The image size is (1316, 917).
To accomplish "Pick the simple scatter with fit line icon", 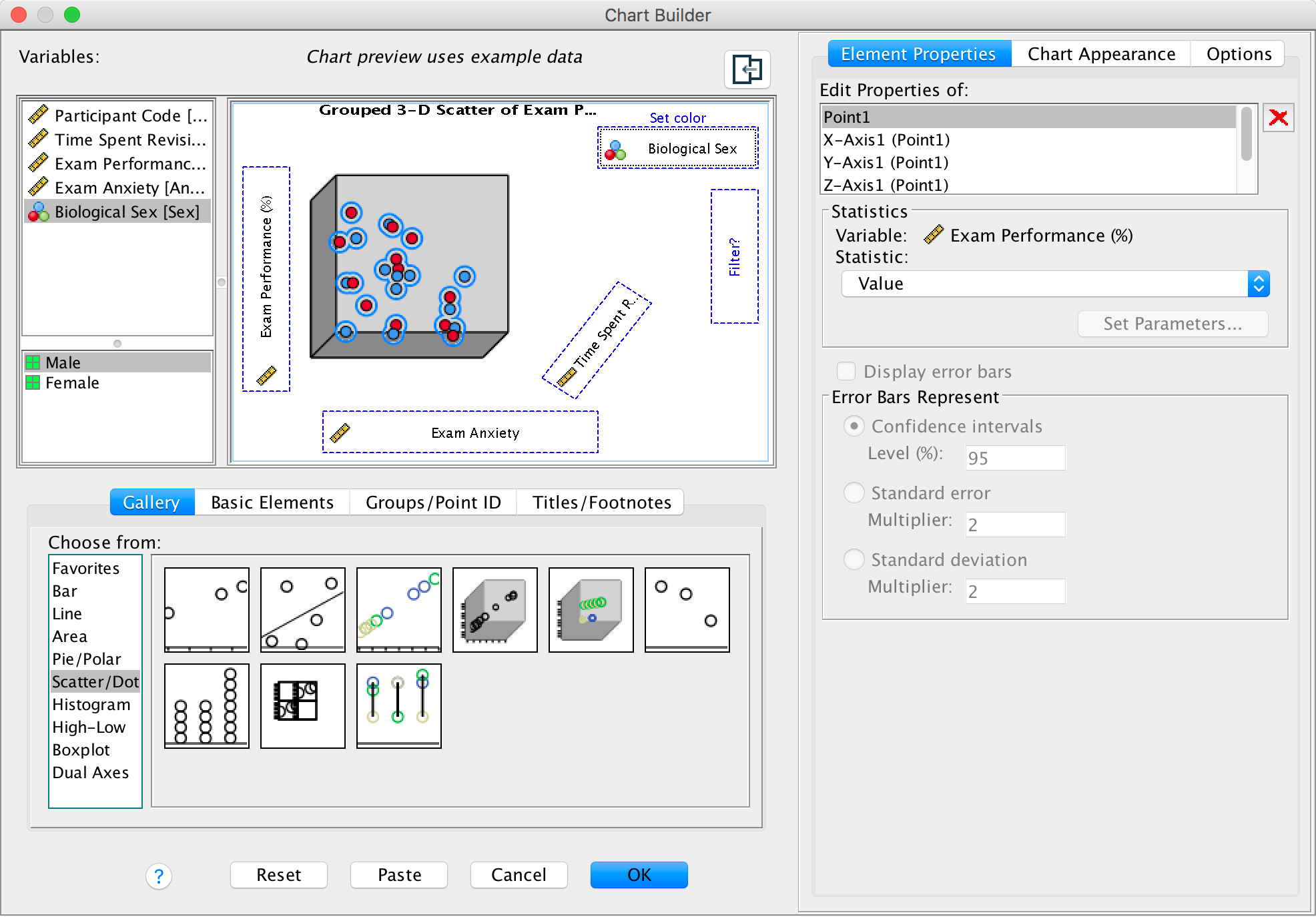I will pos(302,609).
